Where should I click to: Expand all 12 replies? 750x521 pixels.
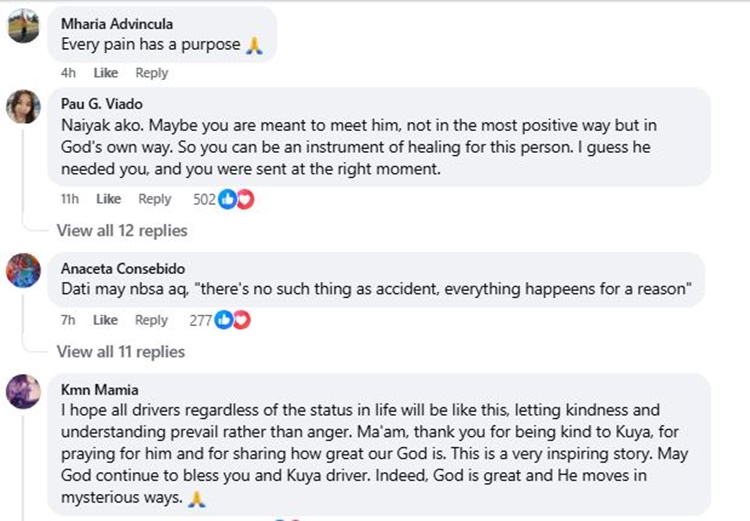coord(122,231)
